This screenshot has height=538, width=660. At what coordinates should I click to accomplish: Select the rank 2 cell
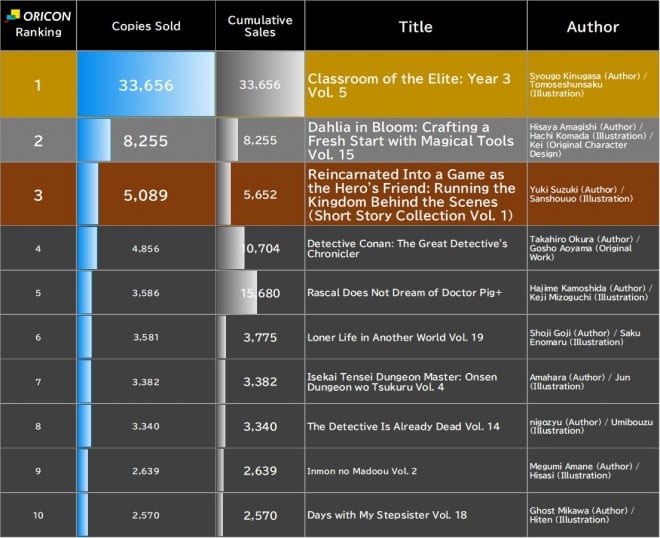[x=38, y=140]
